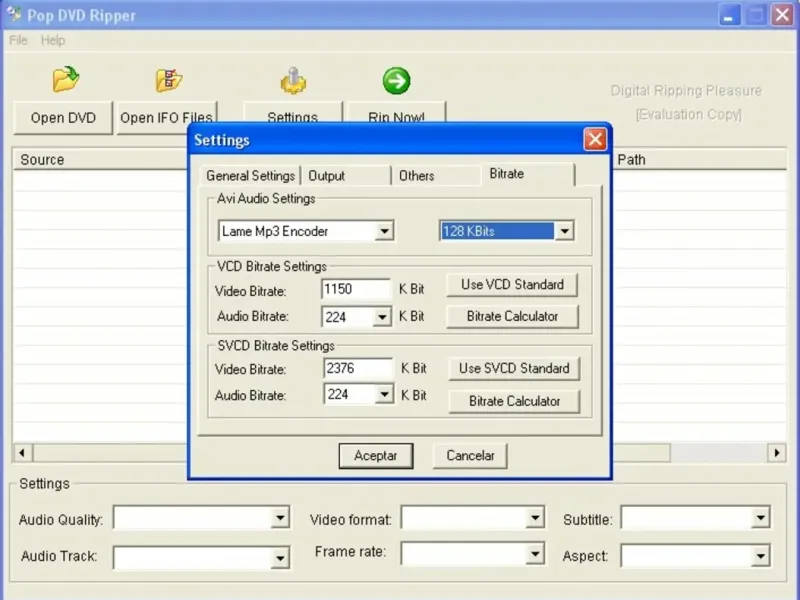This screenshot has height=600, width=800.
Task: Open the Audio Quality dropdown
Action: point(280,518)
